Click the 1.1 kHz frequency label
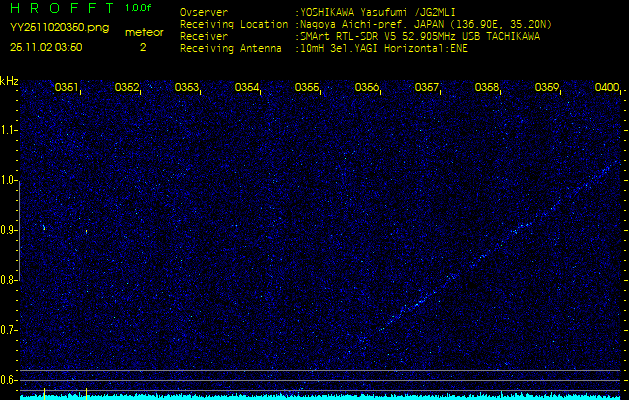Screen dimensions: 629x400 pyautogui.click(x=9, y=130)
